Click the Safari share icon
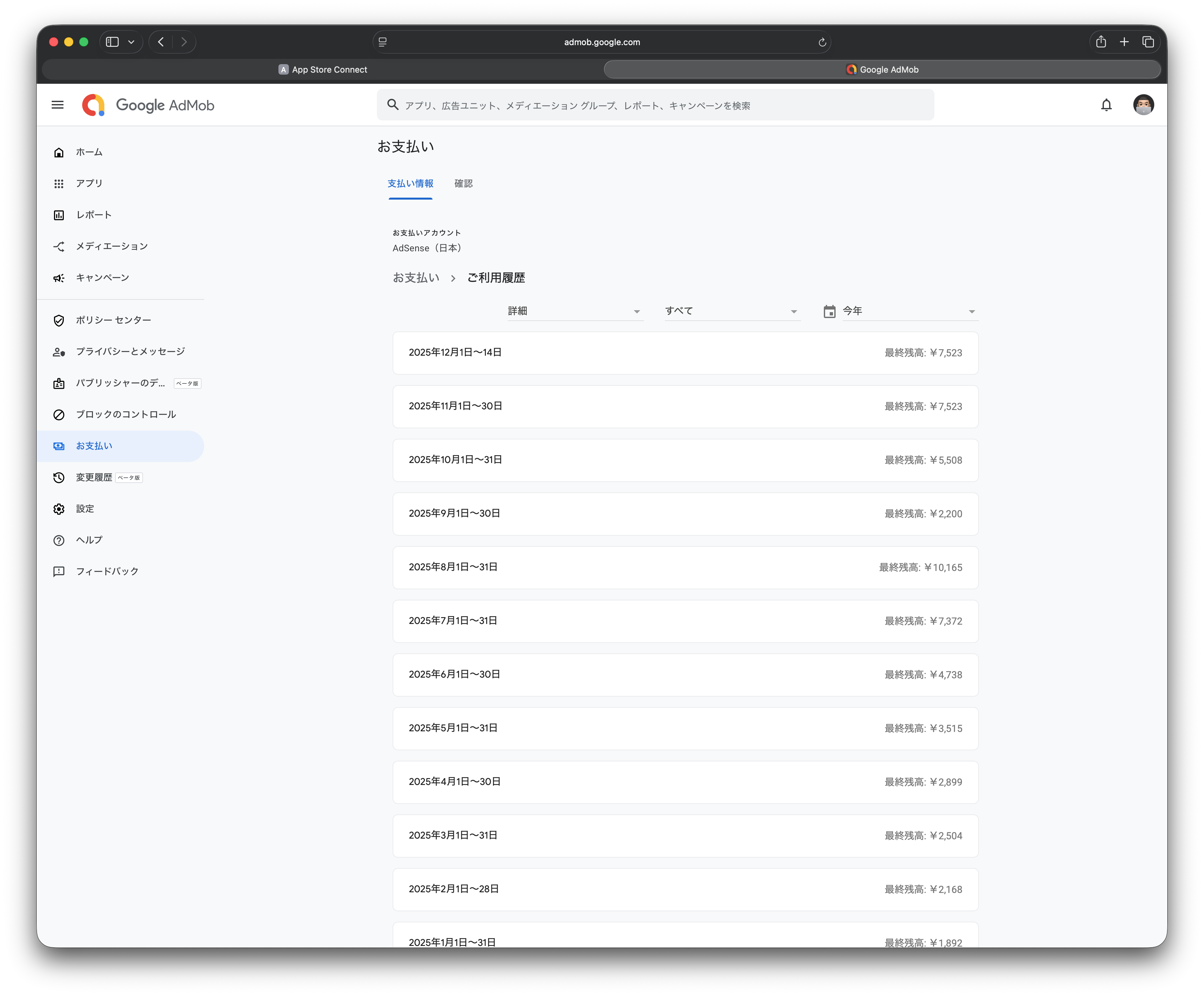This screenshot has width=1204, height=996. [x=1100, y=42]
